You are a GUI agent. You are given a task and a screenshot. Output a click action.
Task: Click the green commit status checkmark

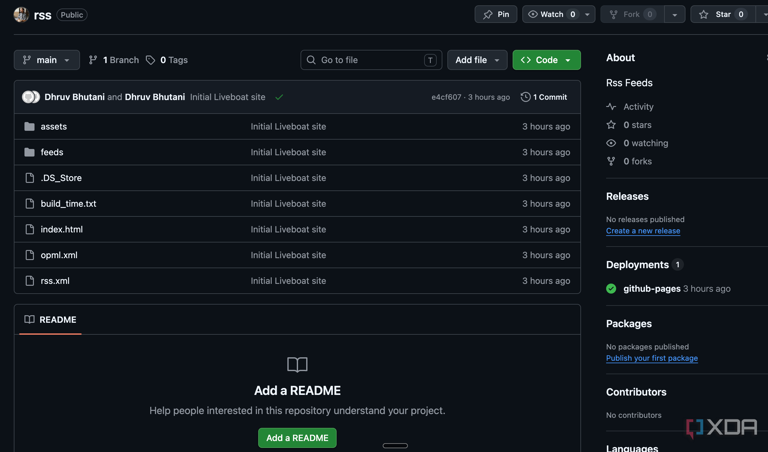click(279, 97)
